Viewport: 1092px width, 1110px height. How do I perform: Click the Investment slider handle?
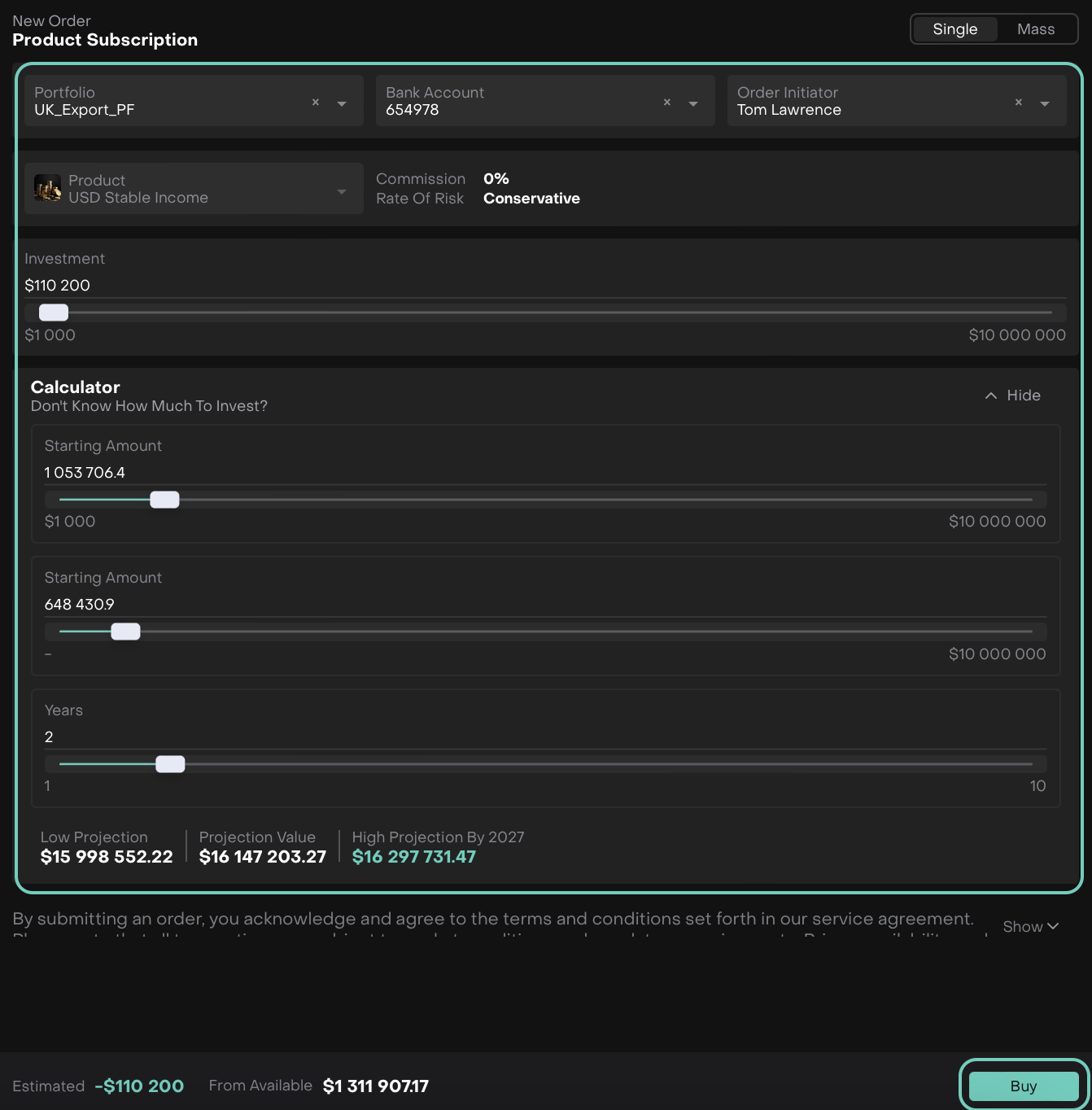(x=54, y=312)
